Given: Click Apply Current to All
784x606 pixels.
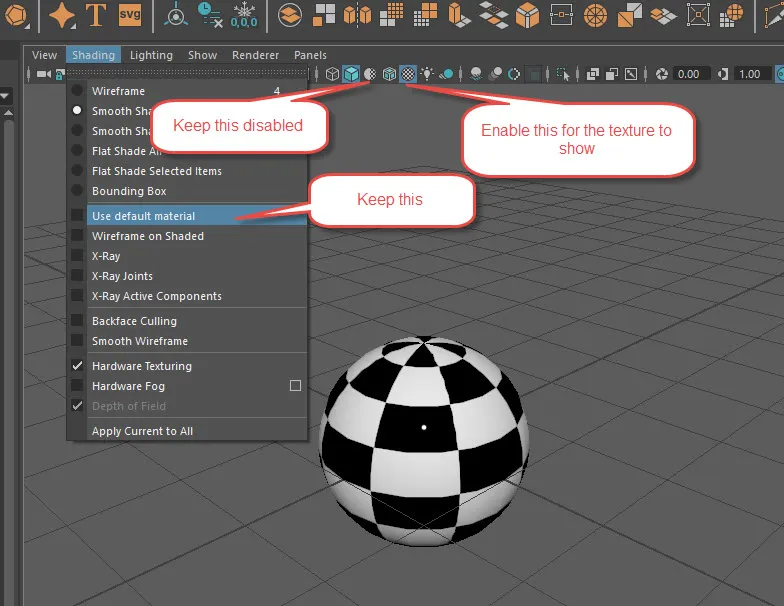Looking at the screenshot, I should click(142, 431).
